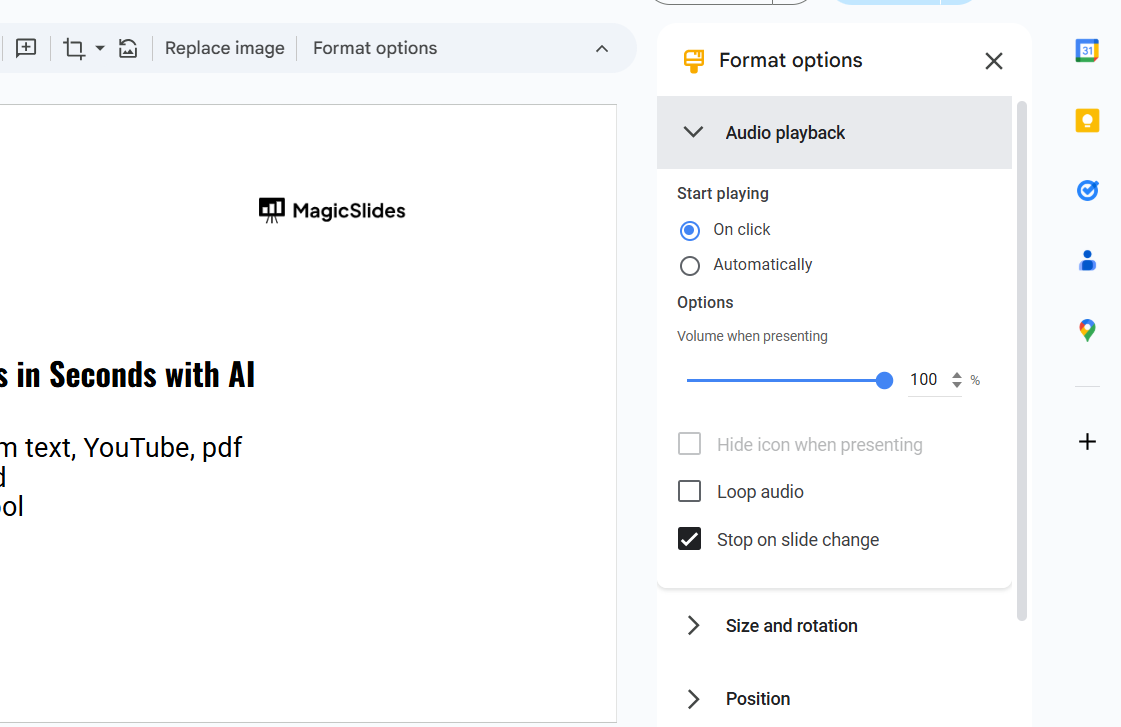Click the plus icon to get add-ons
Image resolution: width=1121 pixels, height=727 pixels.
1087,441
